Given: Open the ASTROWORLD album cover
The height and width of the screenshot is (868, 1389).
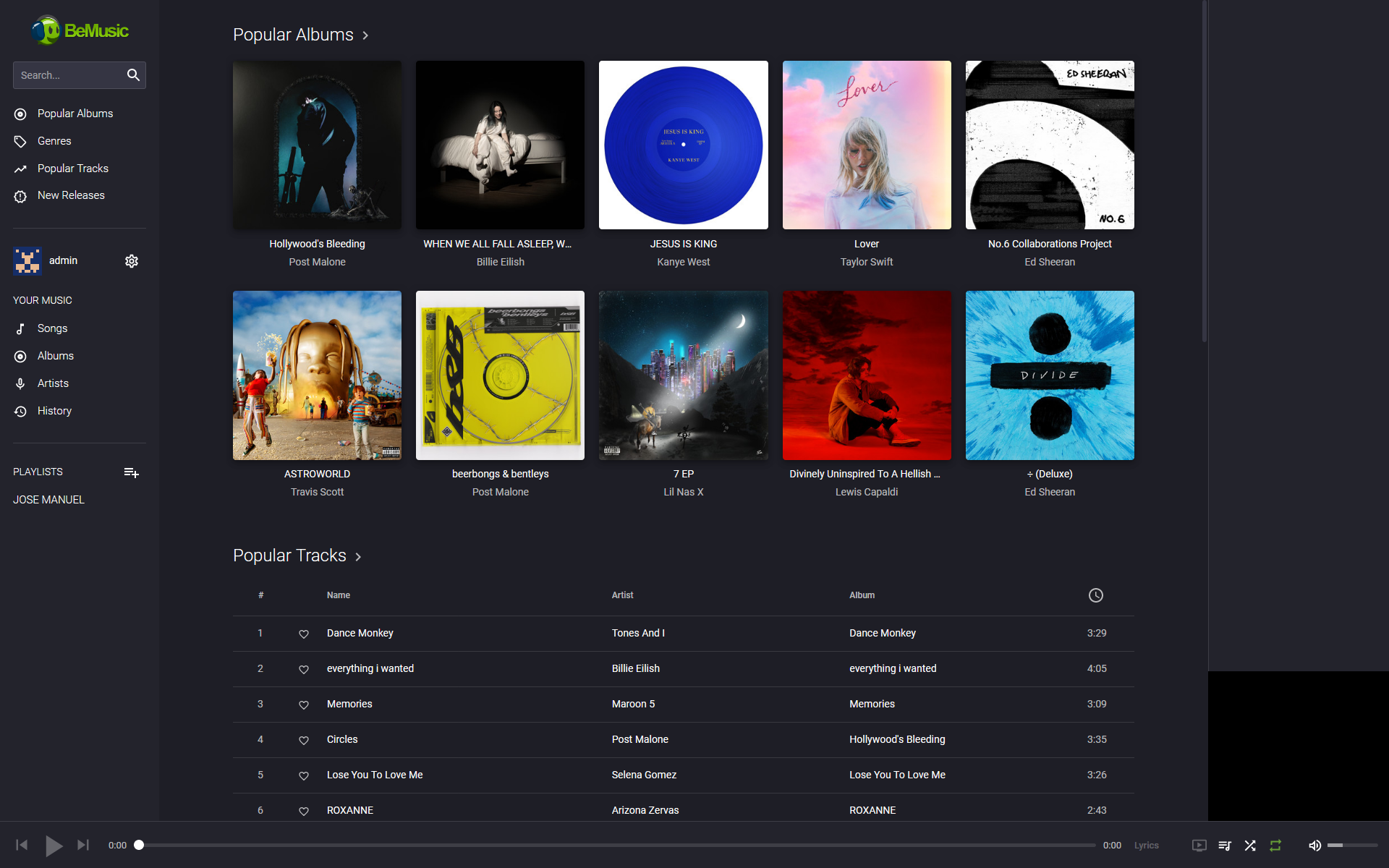Looking at the screenshot, I should point(317,375).
